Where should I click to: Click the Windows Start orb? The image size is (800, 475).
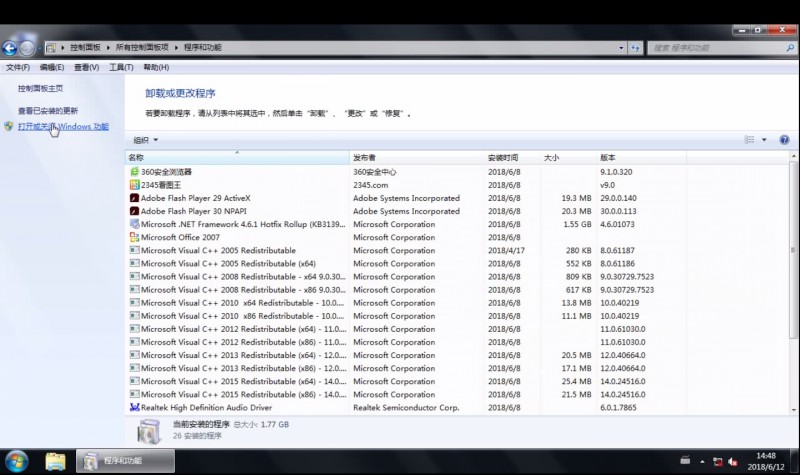16,462
